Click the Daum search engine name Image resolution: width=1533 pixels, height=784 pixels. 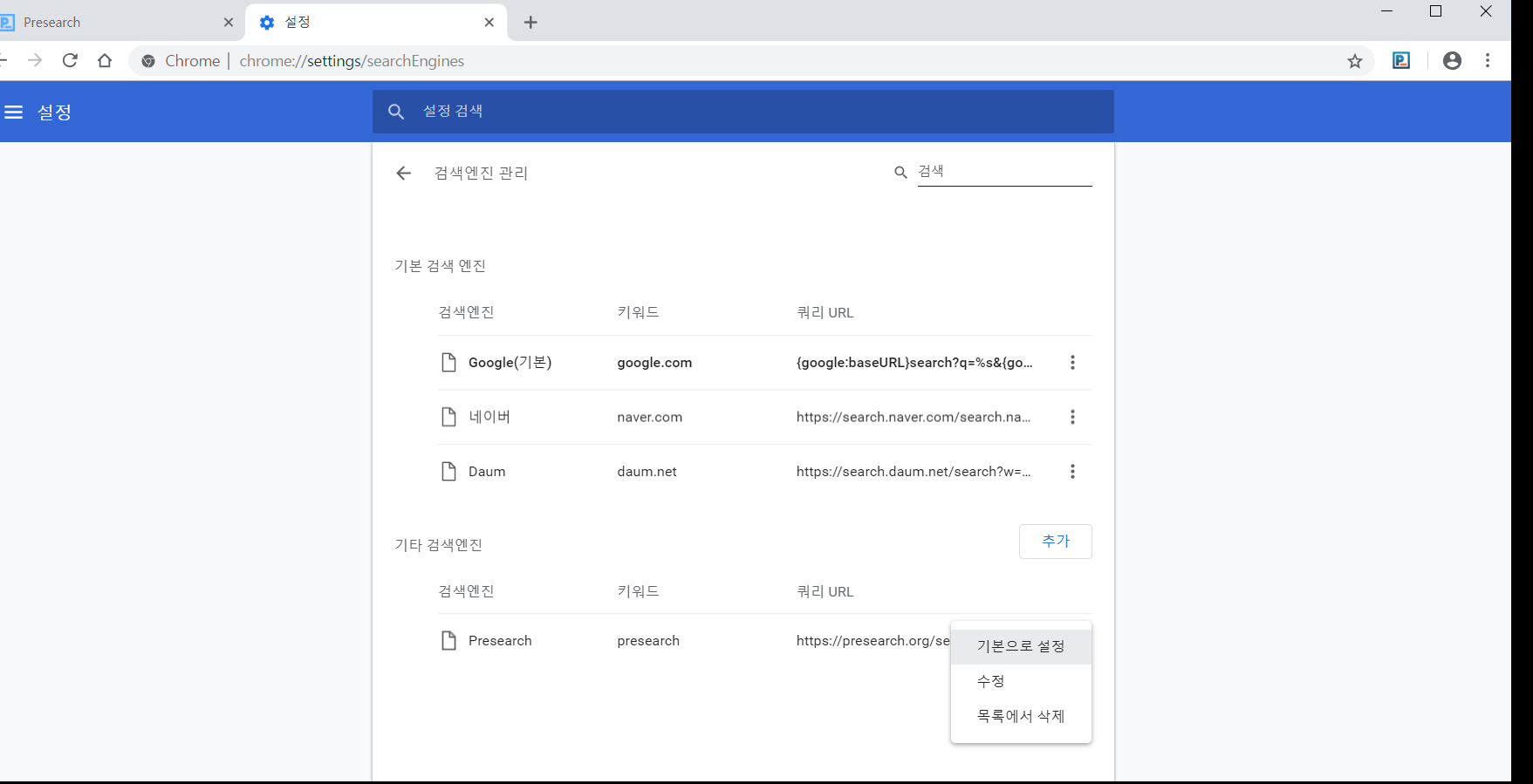tap(487, 472)
